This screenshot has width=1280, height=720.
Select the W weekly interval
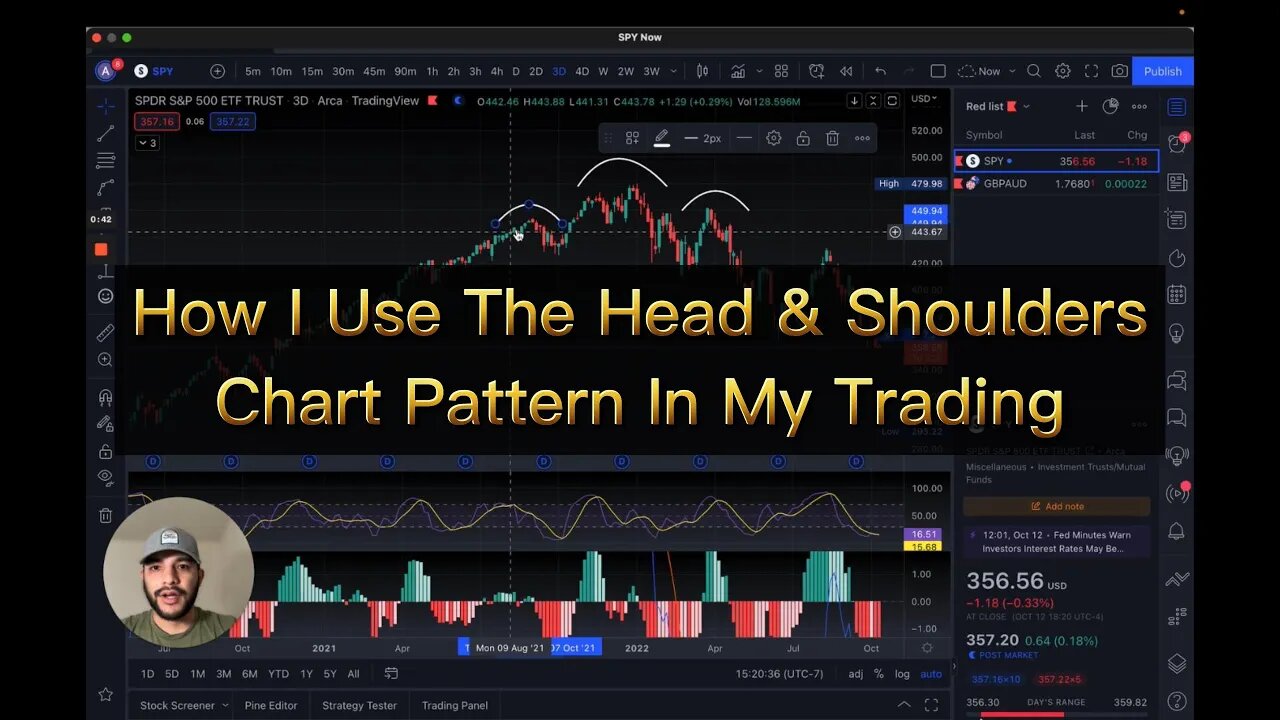pos(603,71)
